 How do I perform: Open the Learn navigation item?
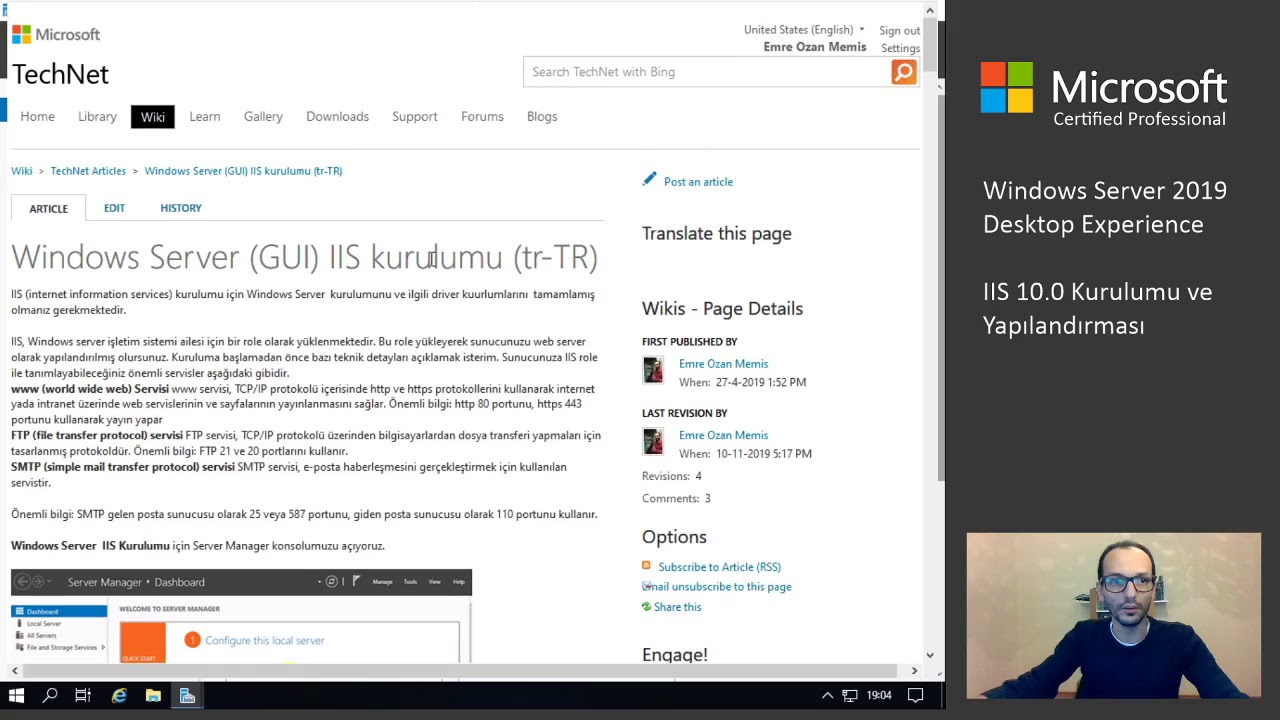[x=205, y=116]
